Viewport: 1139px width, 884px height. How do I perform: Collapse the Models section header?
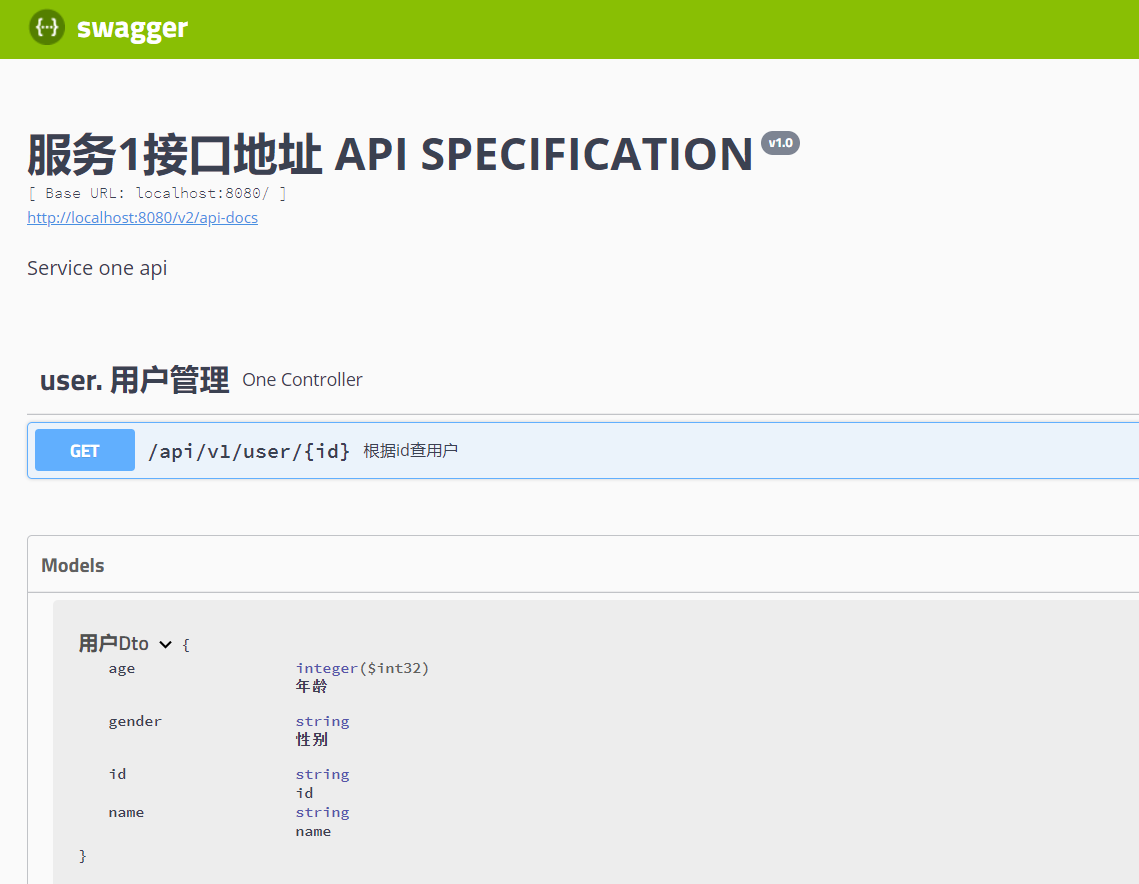(73, 565)
